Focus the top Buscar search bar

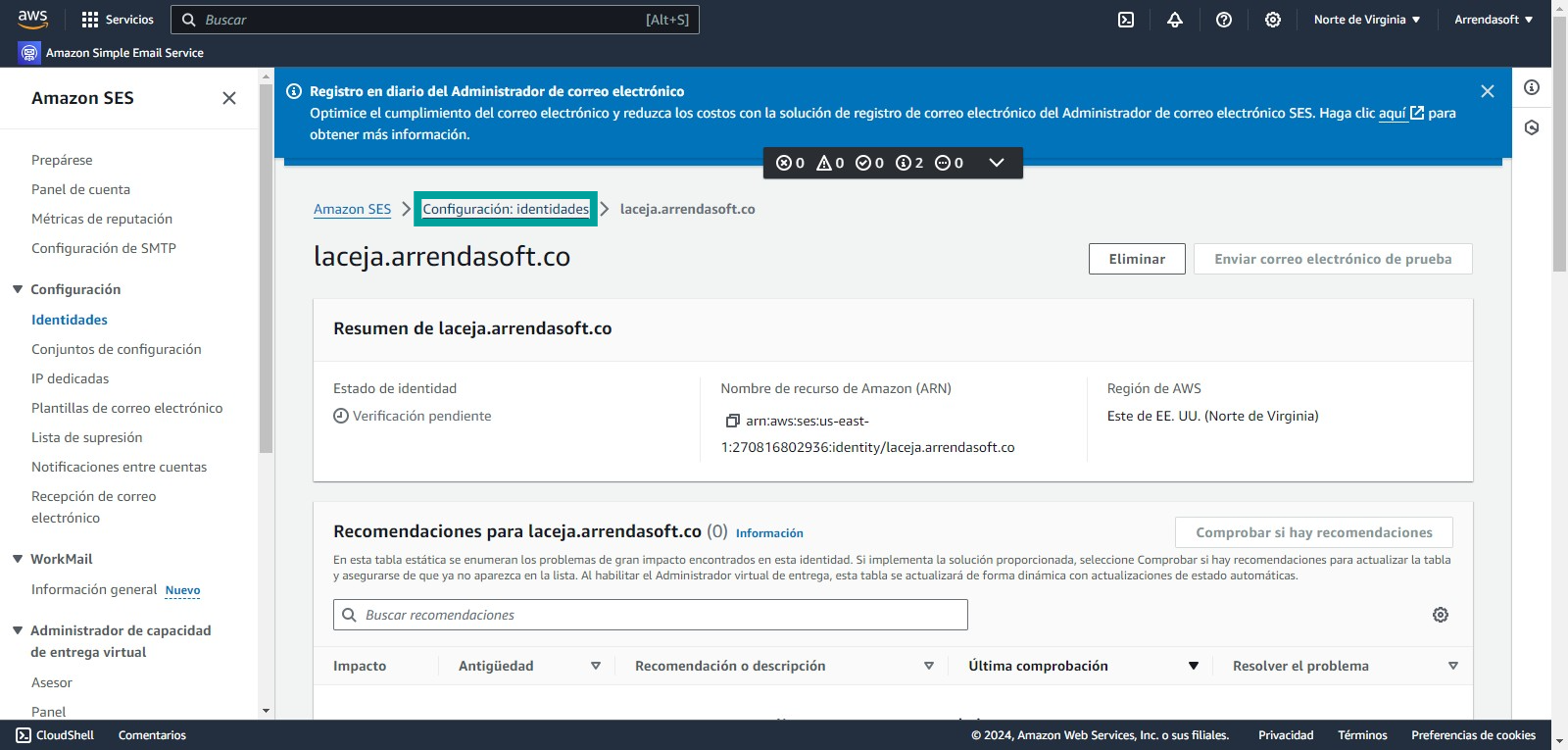435,20
